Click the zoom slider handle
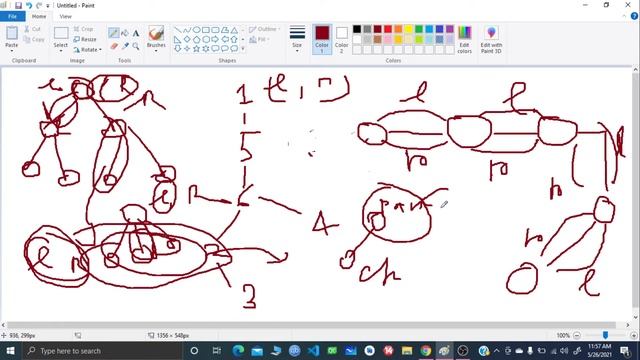Screen dimensions: 640x360 click(605, 335)
